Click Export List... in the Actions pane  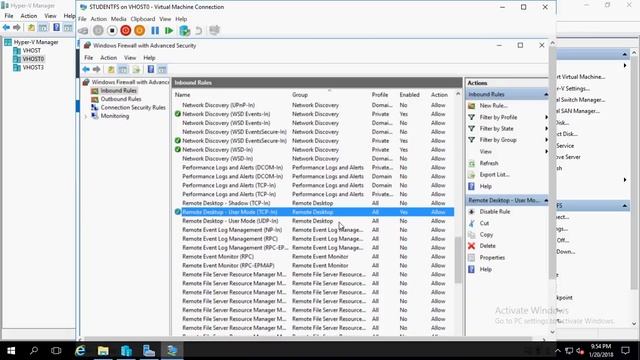(494, 175)
